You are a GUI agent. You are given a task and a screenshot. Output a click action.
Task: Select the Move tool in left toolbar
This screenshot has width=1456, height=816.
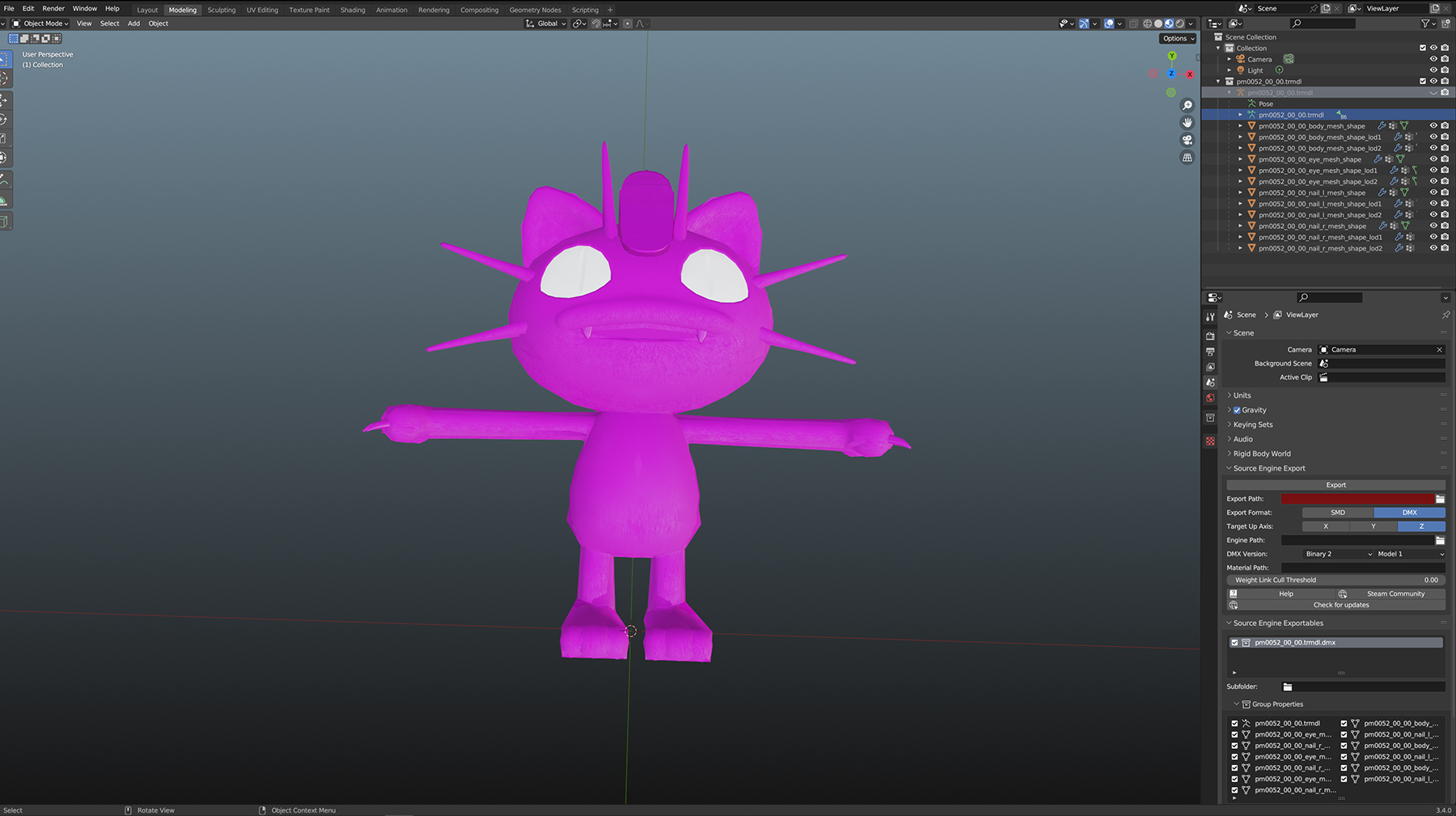coord(4,100)
